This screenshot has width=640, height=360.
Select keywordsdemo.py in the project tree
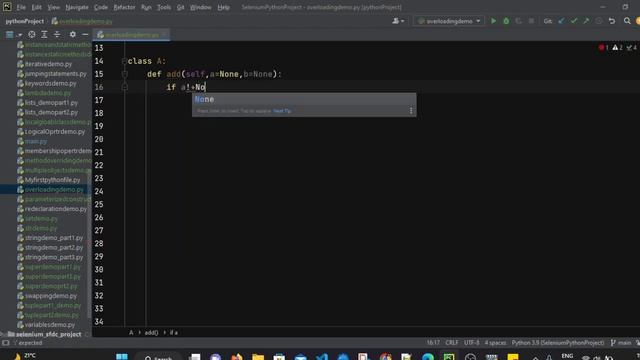point(50,83)
